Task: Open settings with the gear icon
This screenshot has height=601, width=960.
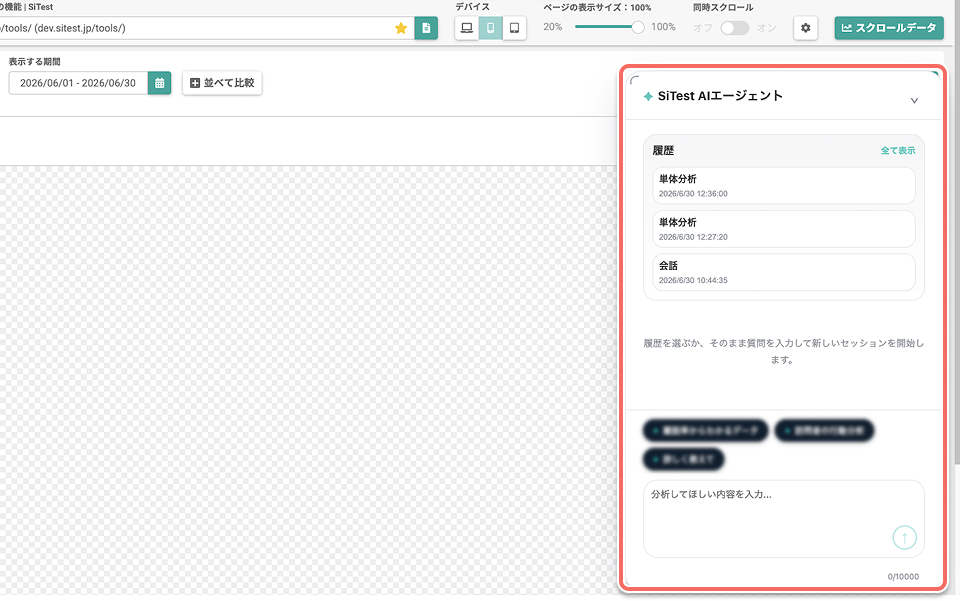Action: click(806, 28)
